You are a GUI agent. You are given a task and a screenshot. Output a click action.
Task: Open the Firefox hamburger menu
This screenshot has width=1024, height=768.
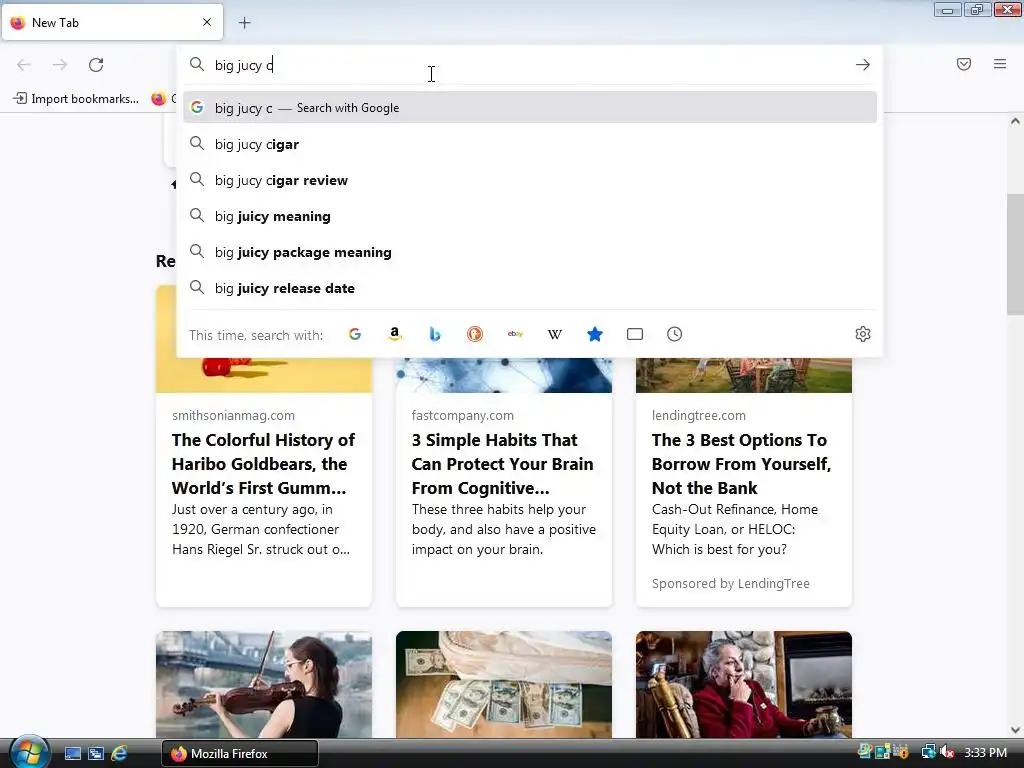tap(1000, 64)
